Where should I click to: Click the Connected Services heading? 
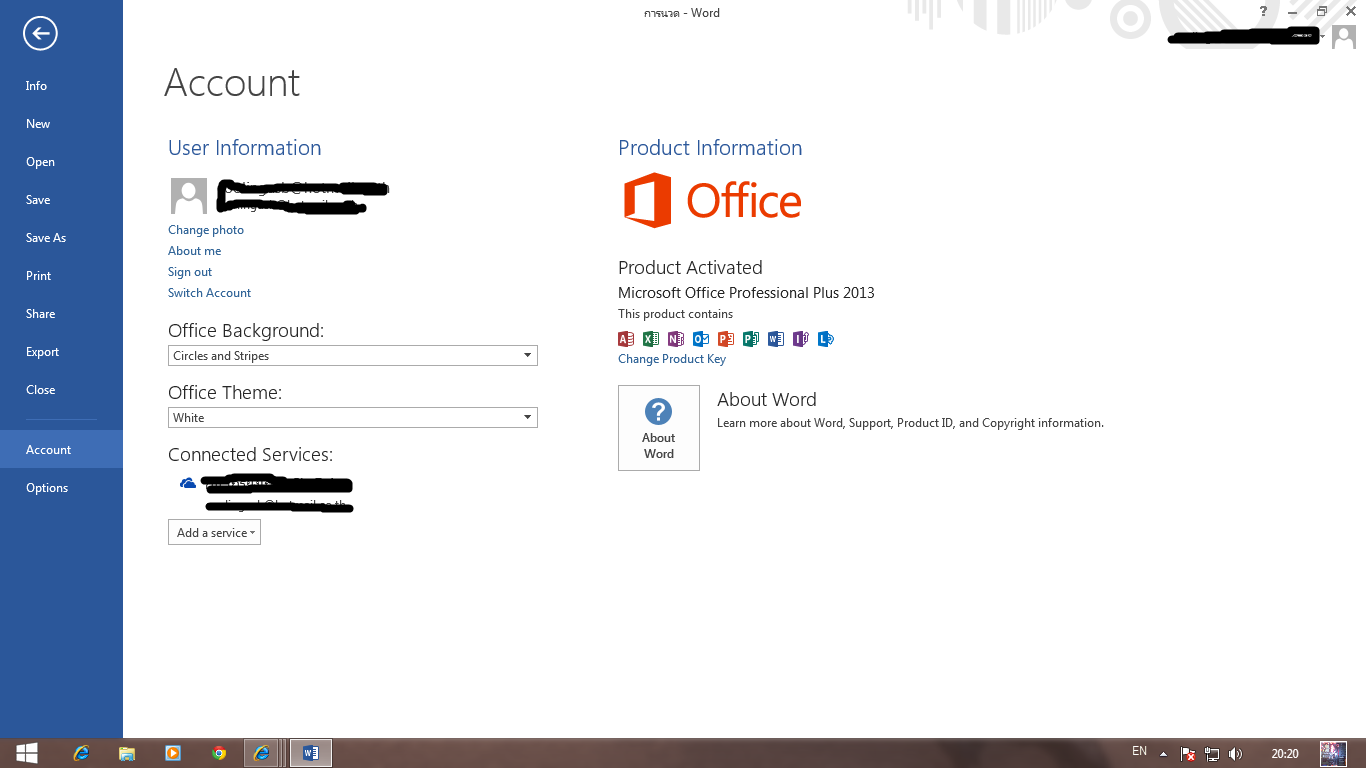pos(250,455)
